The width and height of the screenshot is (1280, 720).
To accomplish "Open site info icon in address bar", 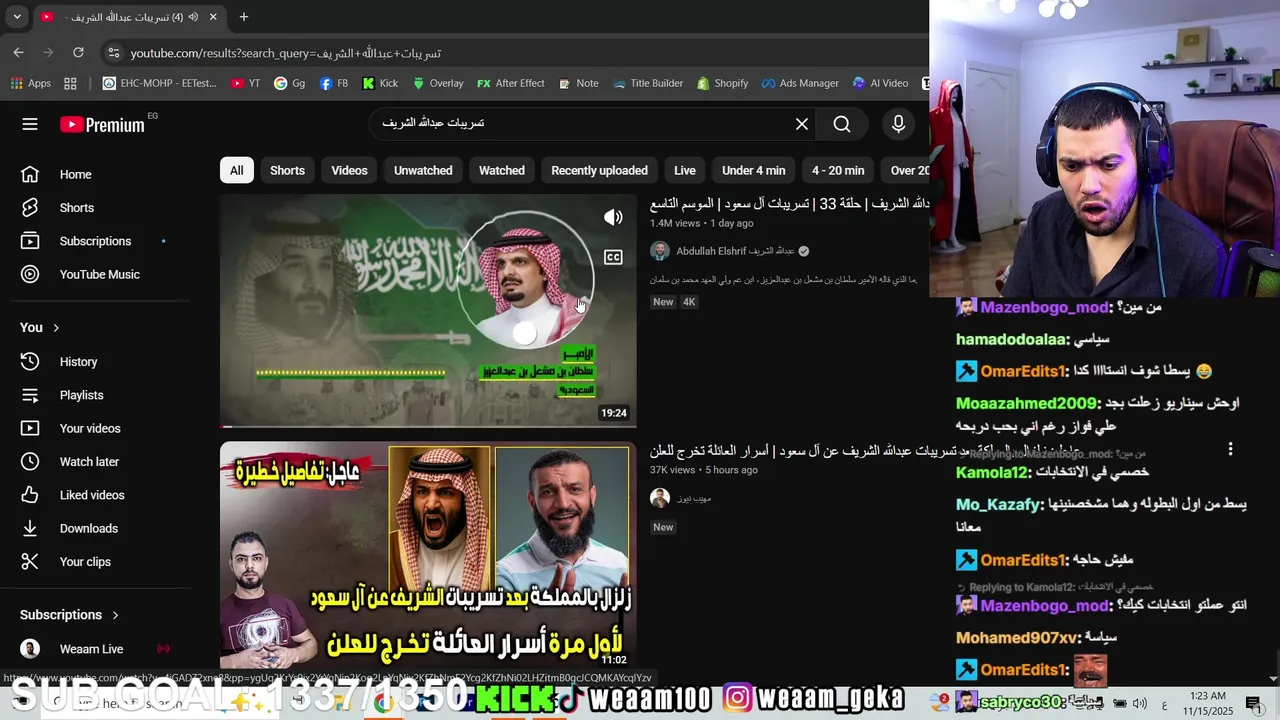I will [112, 53].
